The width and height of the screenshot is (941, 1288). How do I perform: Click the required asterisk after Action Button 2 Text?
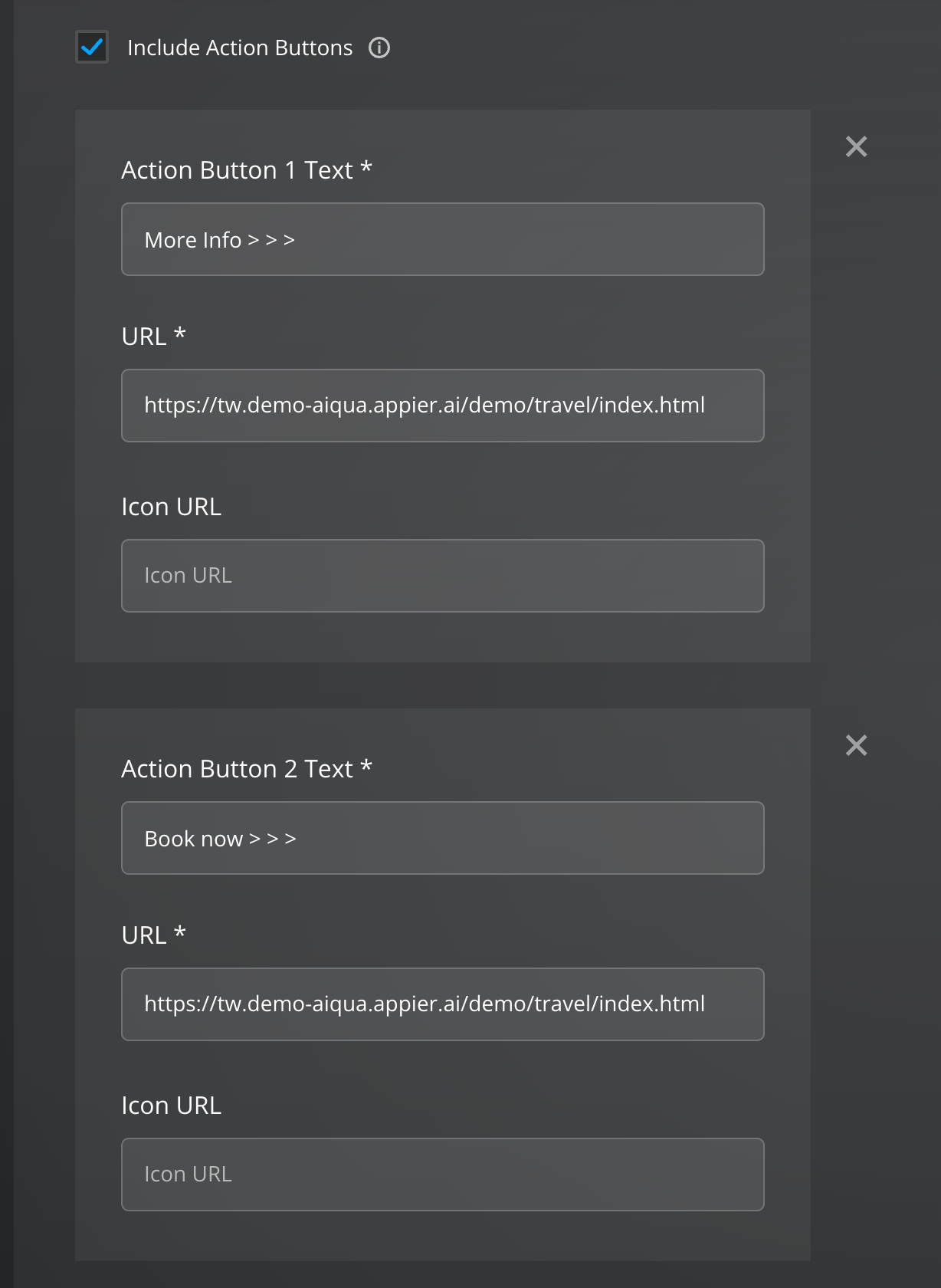coord(366,765)
